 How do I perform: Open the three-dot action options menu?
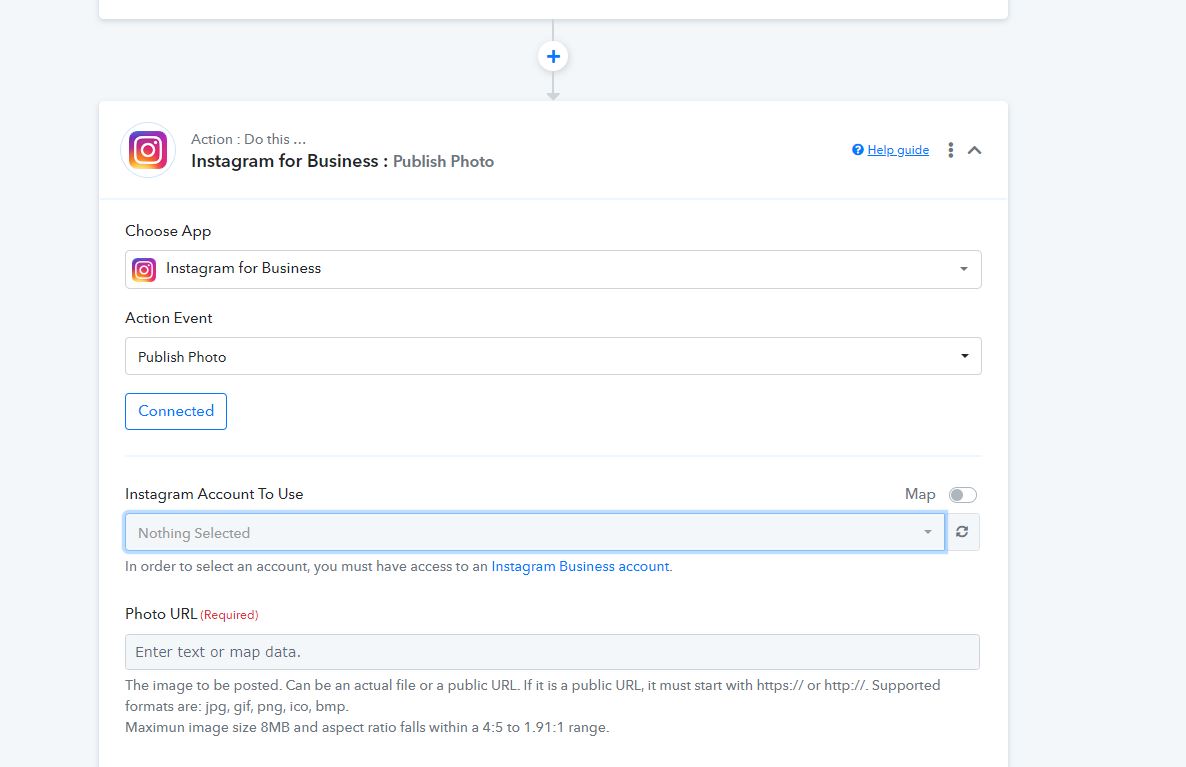coord(951,150)
